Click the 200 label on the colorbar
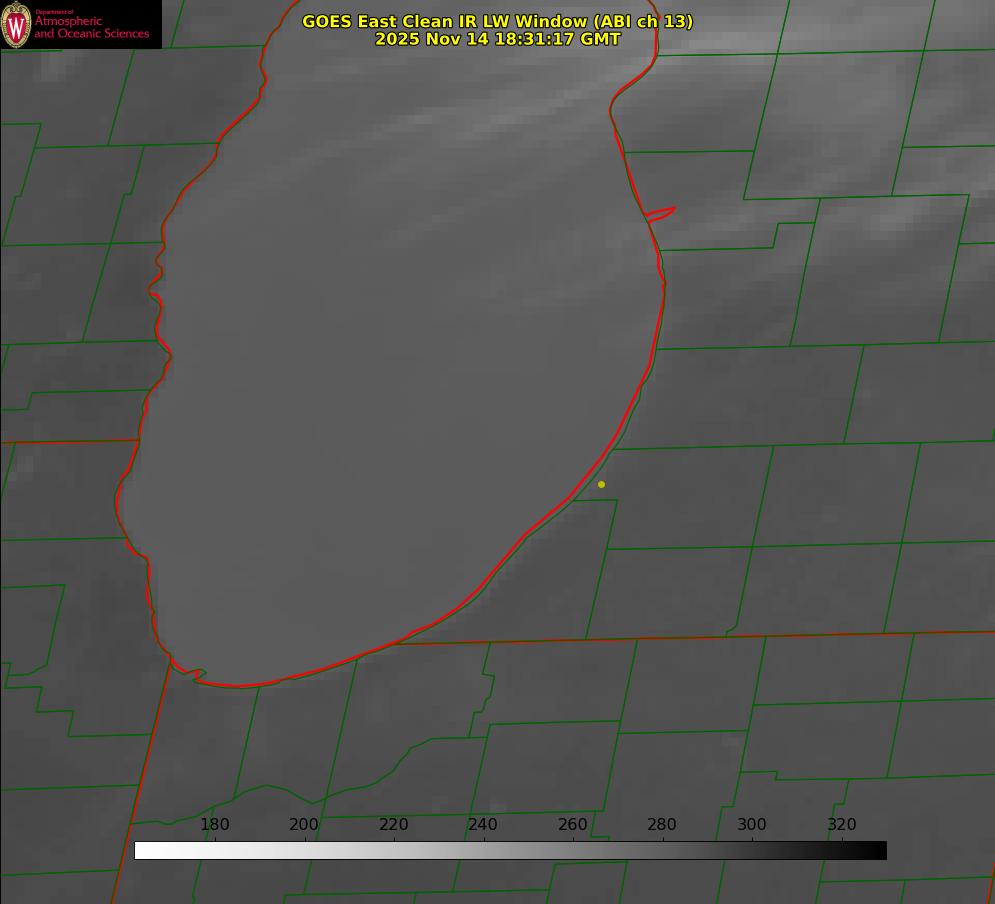 click(304, 825)
